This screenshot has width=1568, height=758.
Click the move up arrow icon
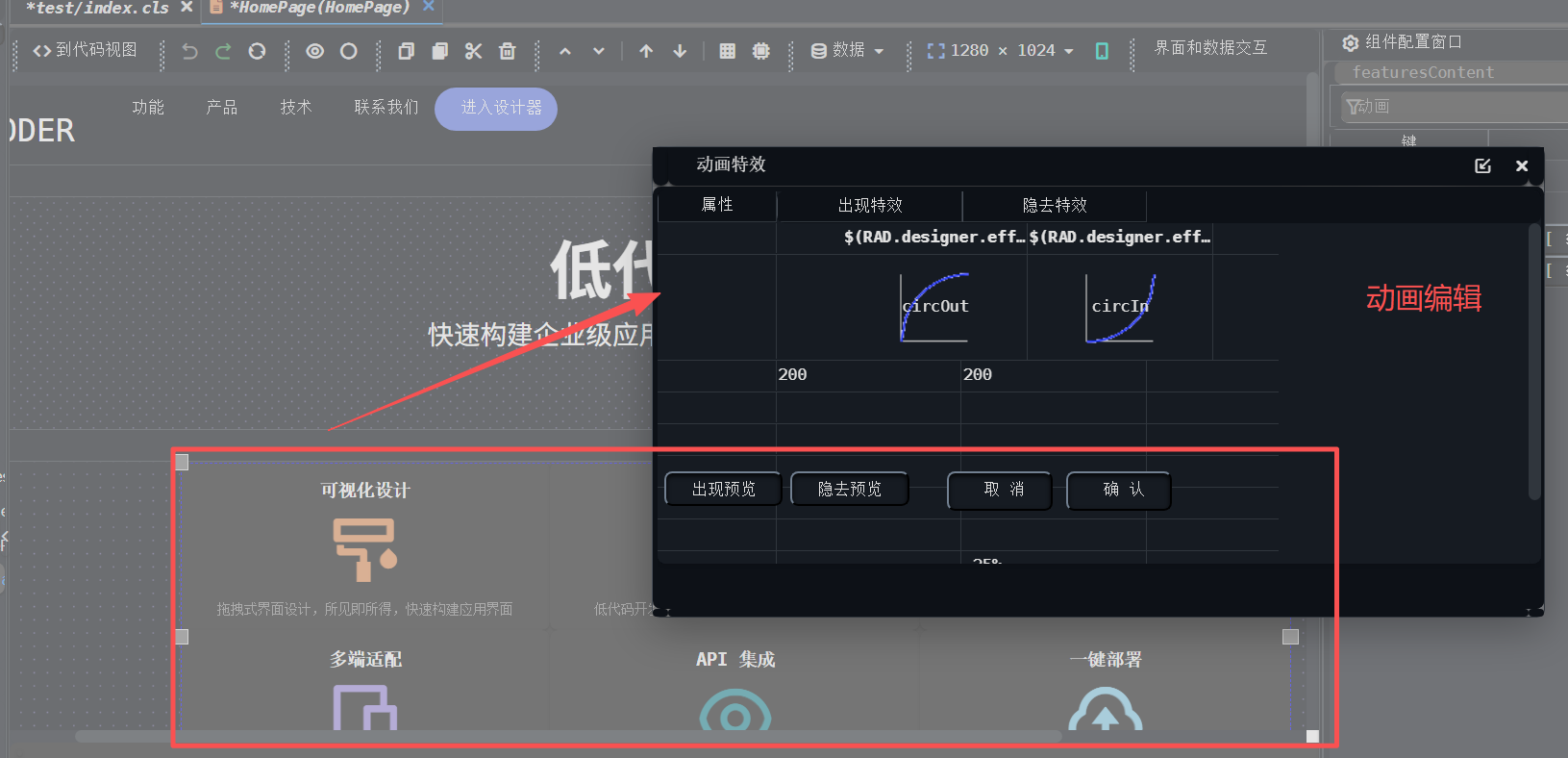(646, 51)
